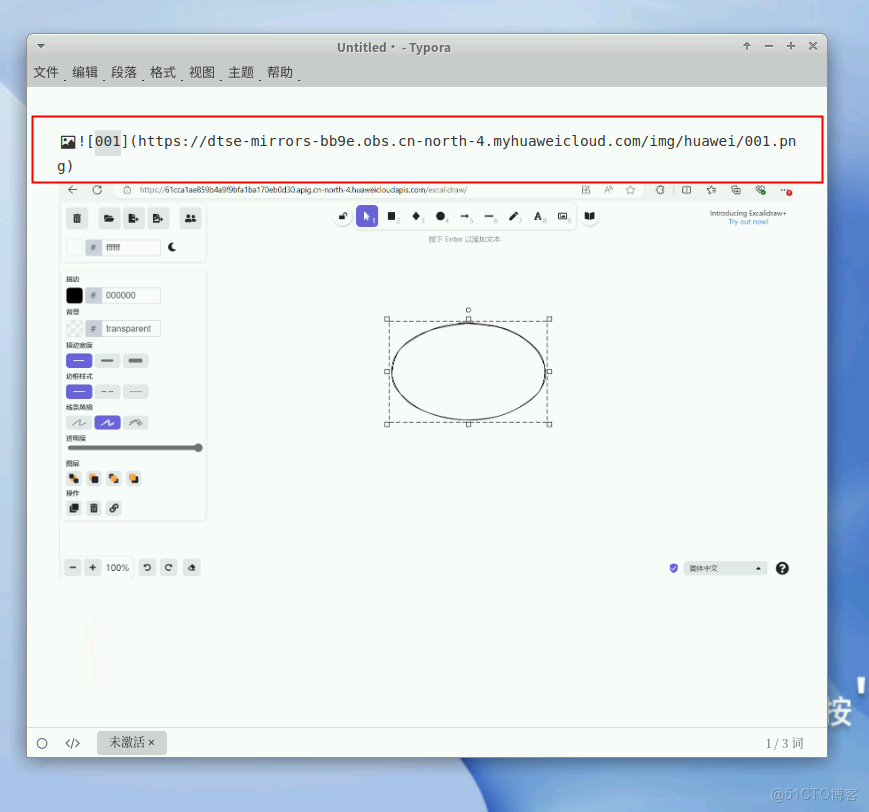Image resolution: width=869 pixels, height=812 pixels.
Task: Click the open folder icon
Action: [109, 218]
